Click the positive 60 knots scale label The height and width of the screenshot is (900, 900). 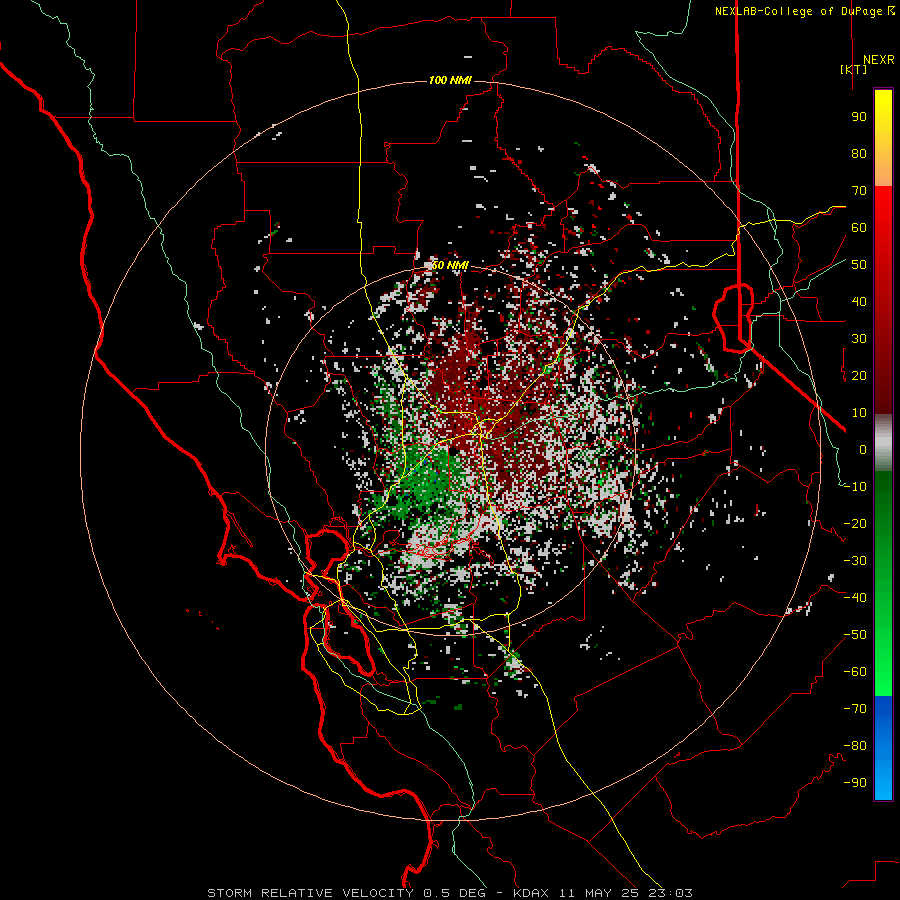[859, 228]
